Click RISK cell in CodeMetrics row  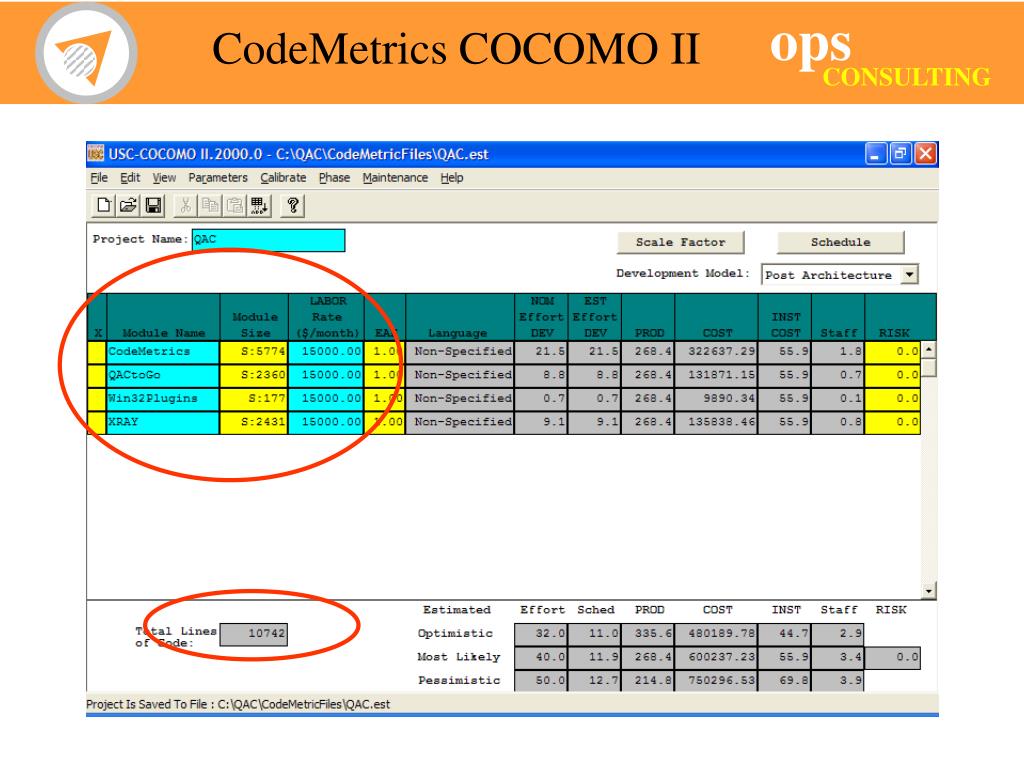(893, 351)
